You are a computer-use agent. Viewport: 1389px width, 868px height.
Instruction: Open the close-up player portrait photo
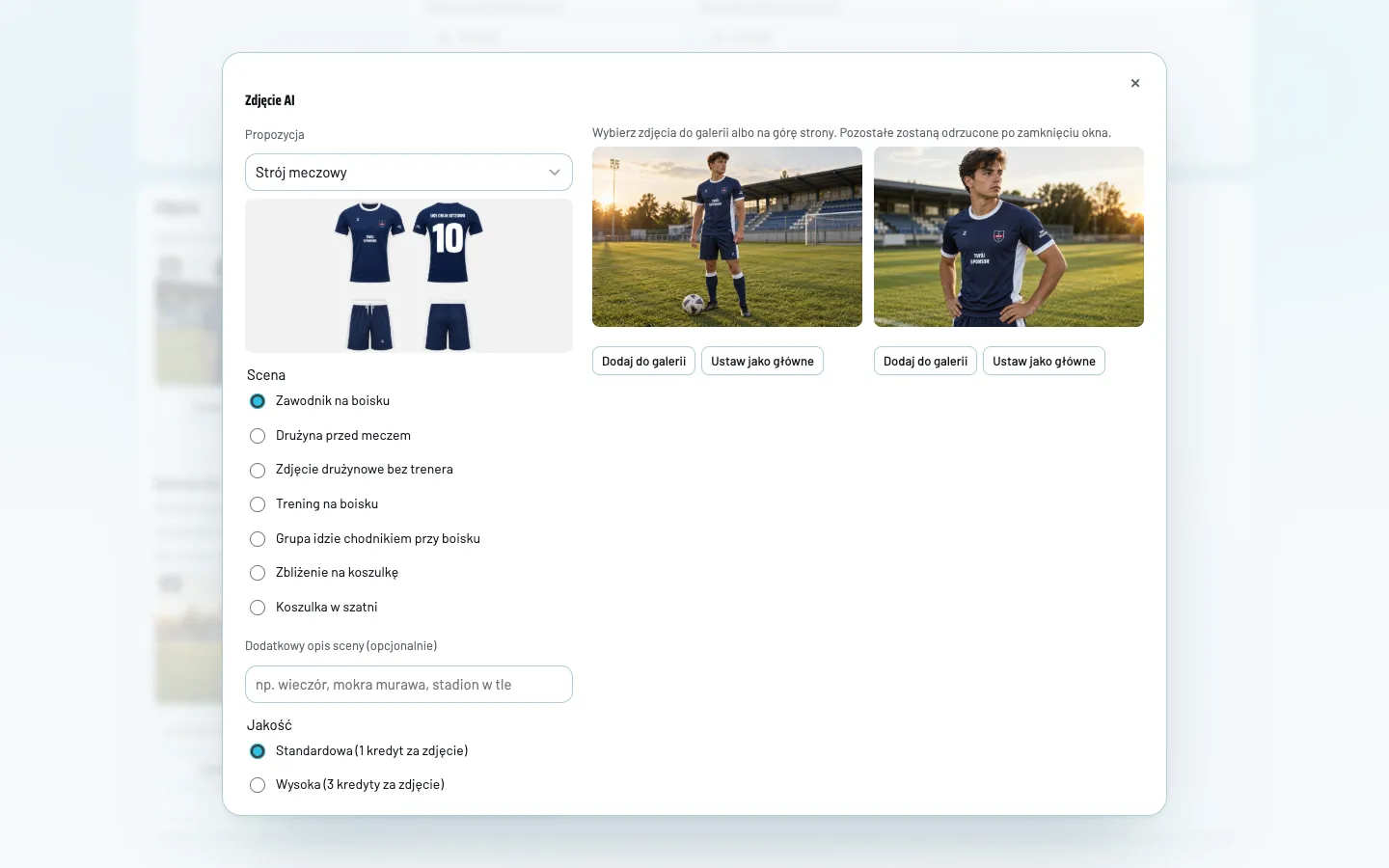click(1009, 236)
